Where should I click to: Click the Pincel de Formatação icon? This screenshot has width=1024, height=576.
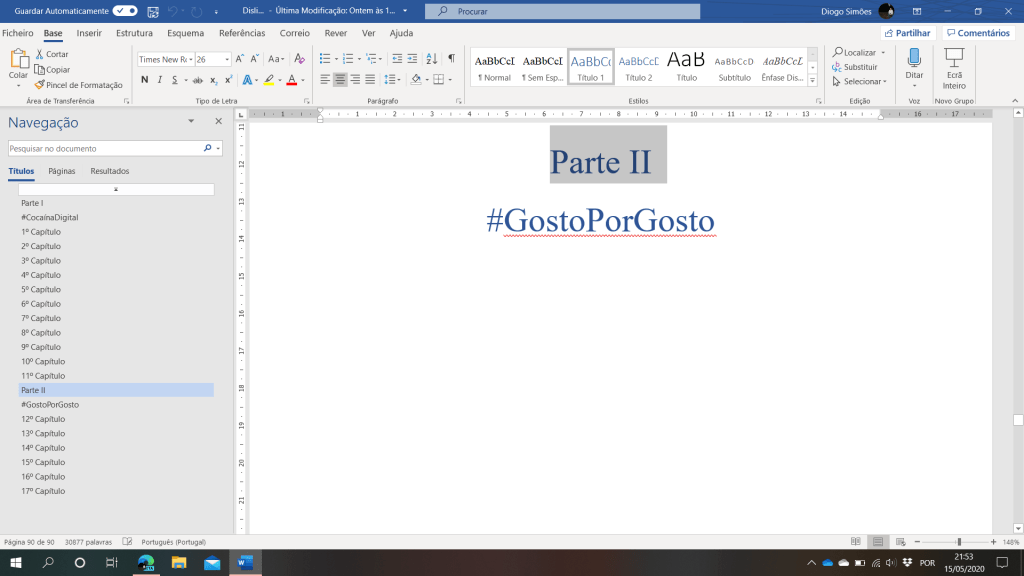pyautogui.click(x=39, y=85)
